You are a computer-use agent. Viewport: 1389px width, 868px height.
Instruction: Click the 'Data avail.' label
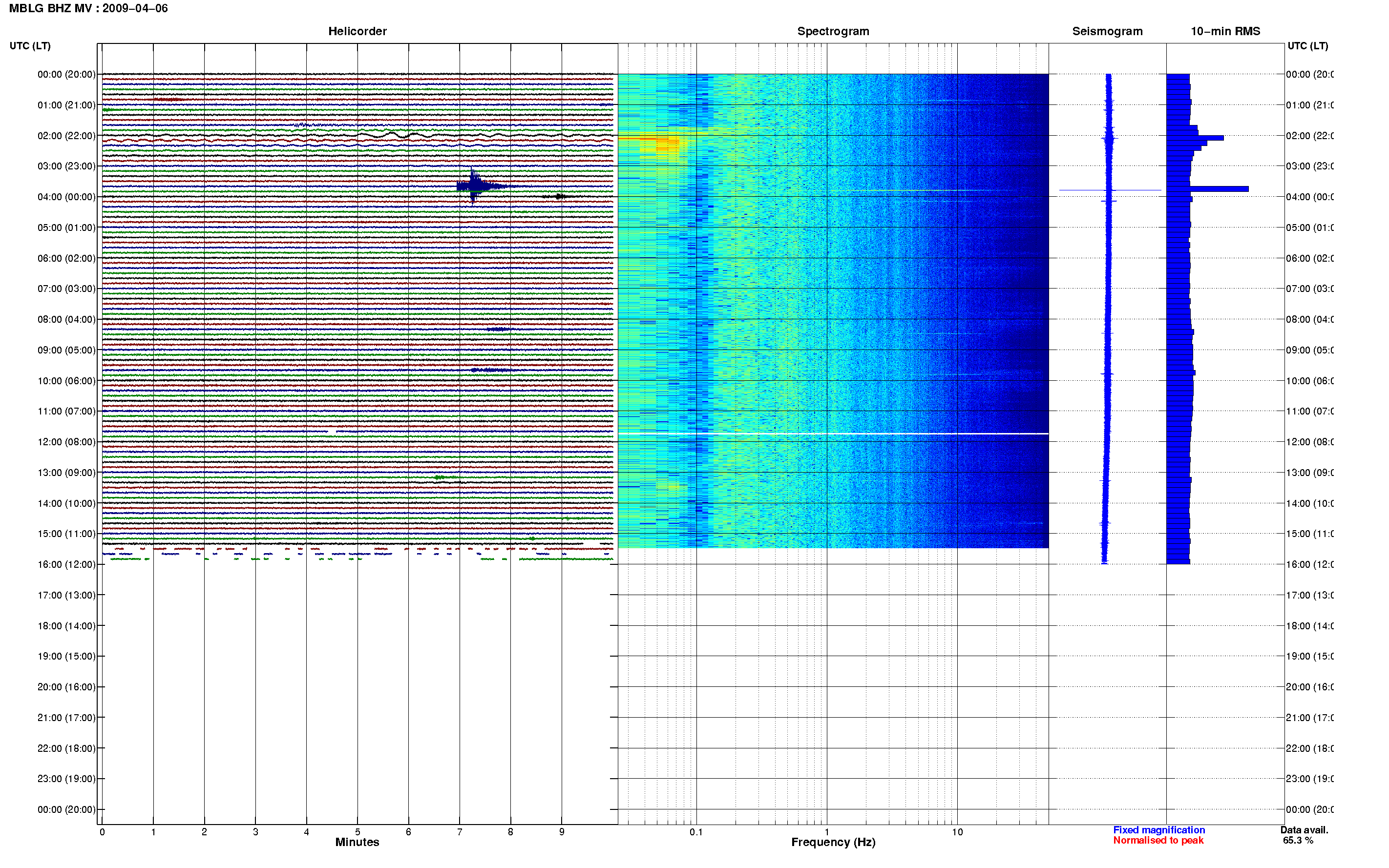(x=1304, y=830)
